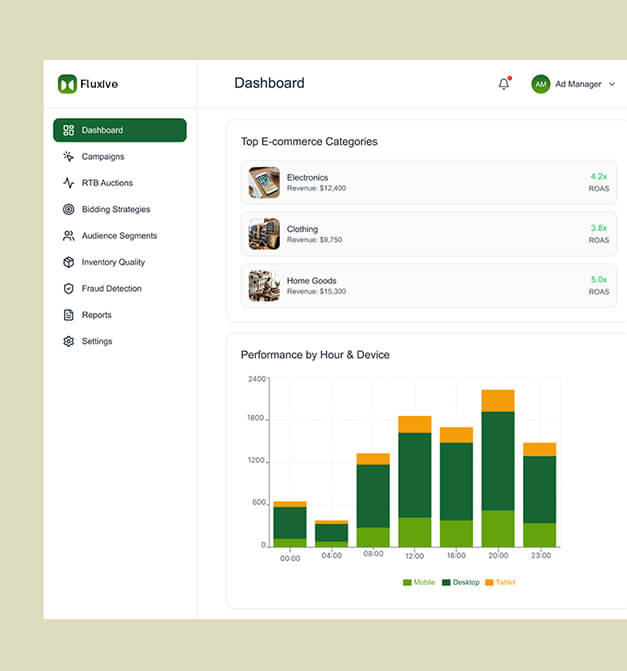
Task: Click 'Revenue: $9,750' text
Action: [314, 240]
